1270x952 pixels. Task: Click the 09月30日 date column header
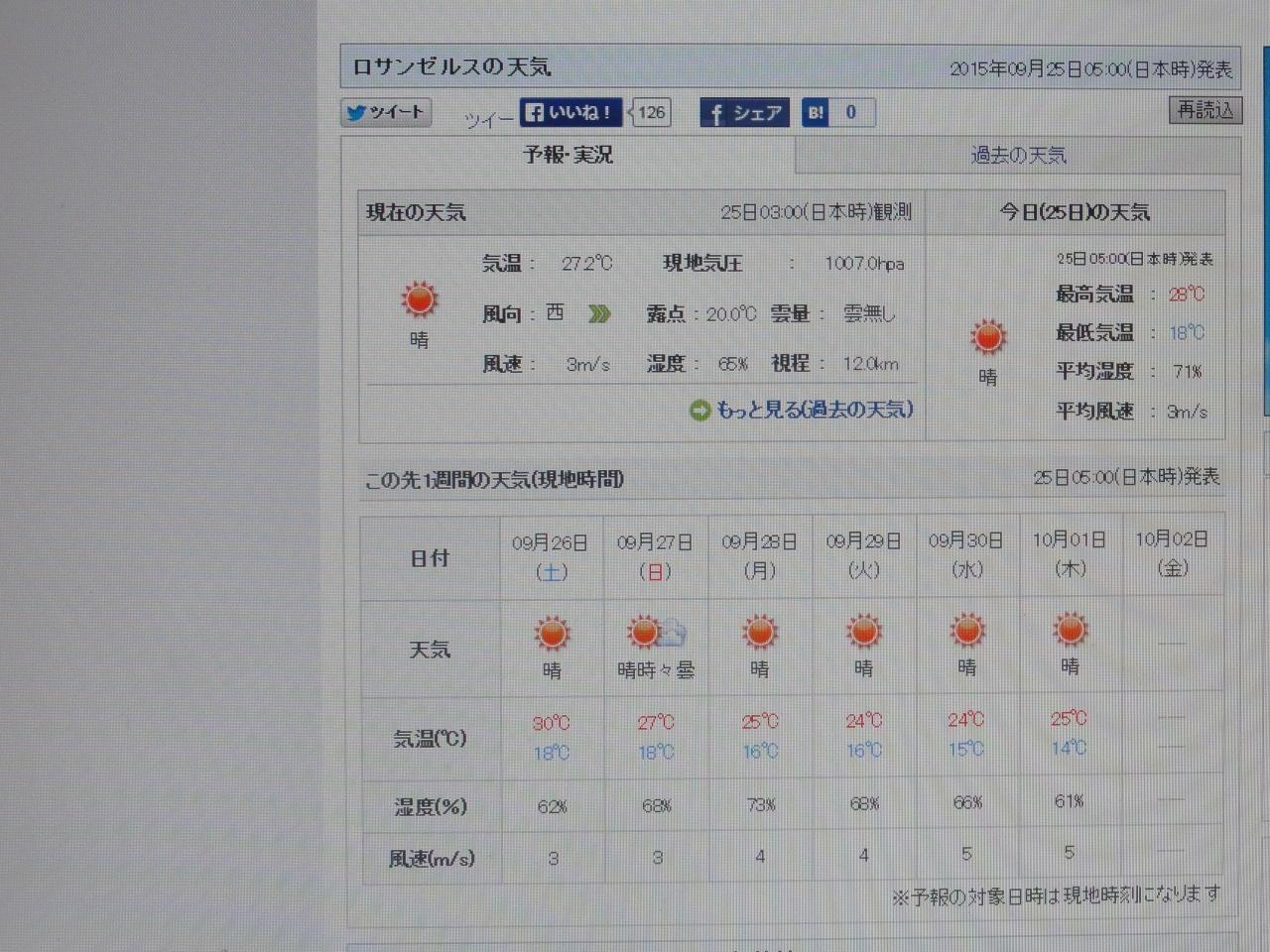(966, 554)
